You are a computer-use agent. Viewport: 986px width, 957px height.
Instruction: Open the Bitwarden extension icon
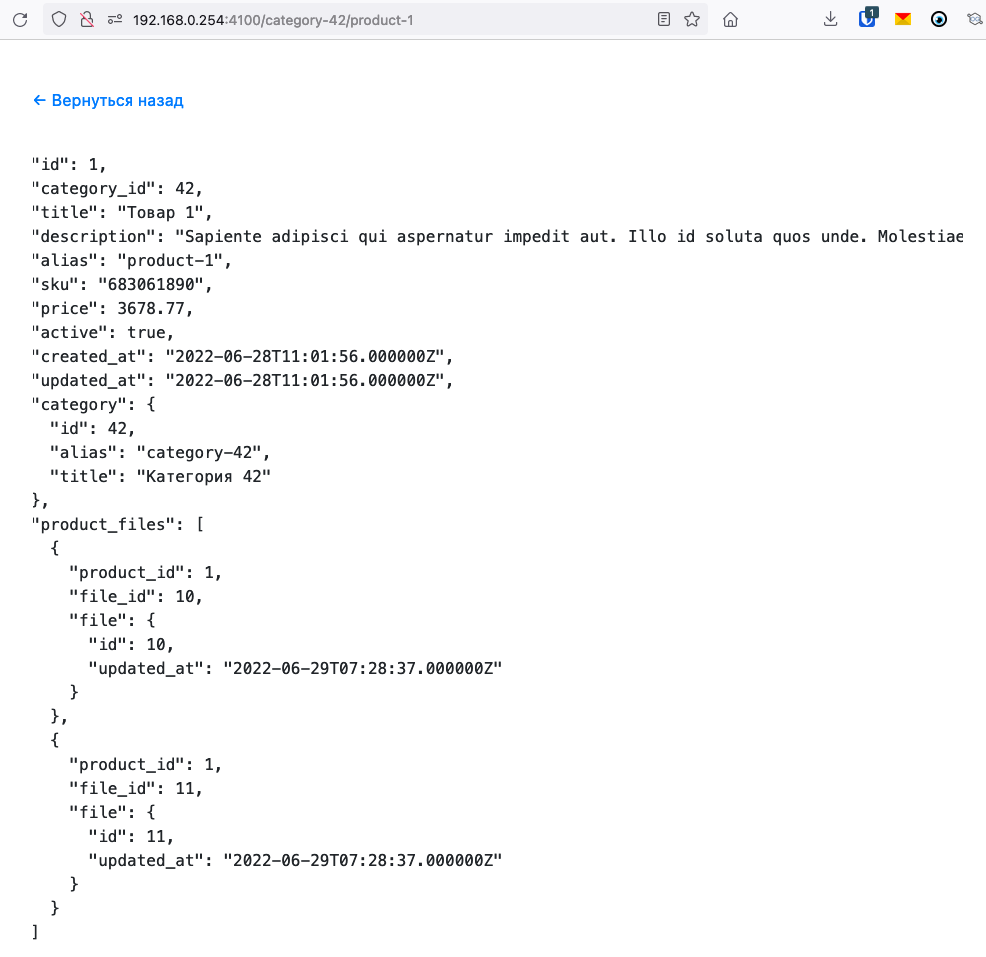[867, 18]
